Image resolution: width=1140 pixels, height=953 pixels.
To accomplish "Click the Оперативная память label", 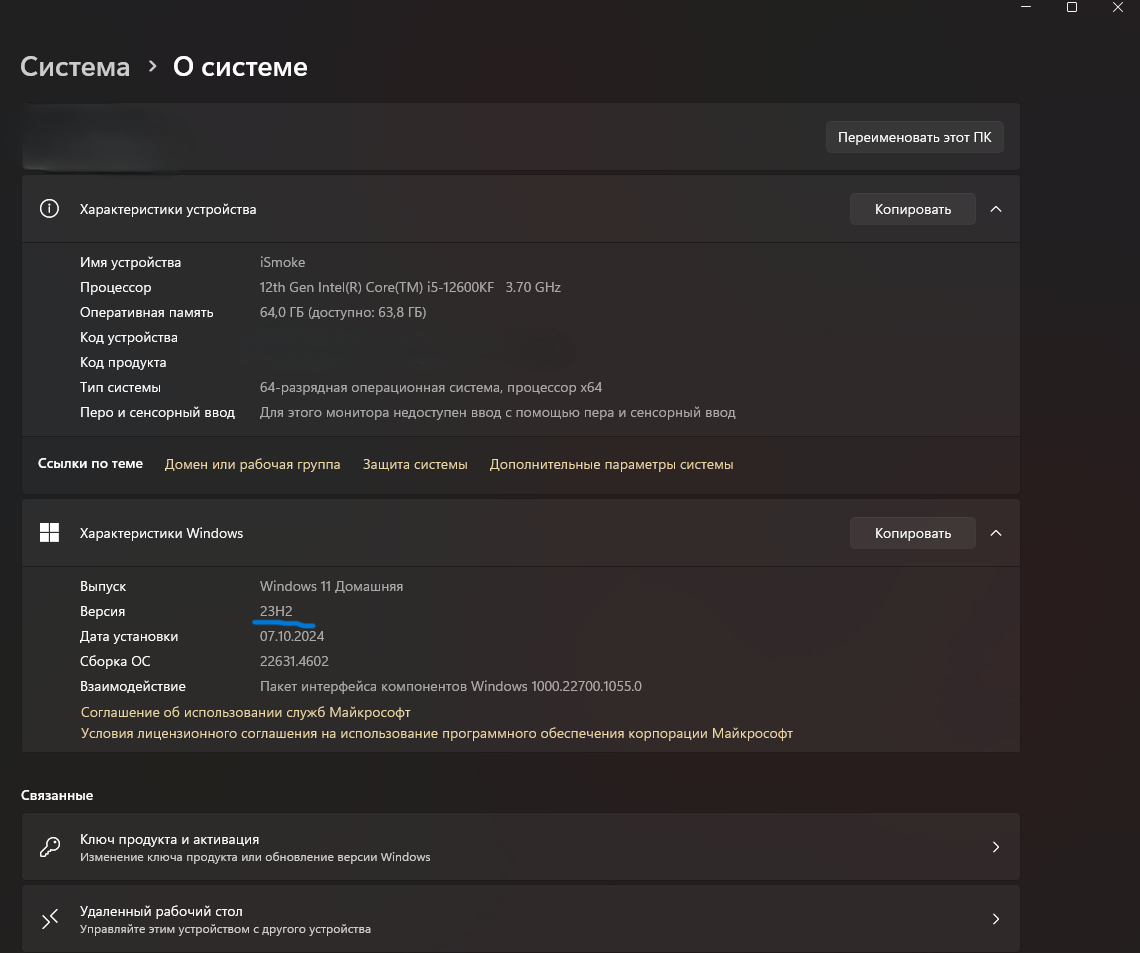I will 147,313.
